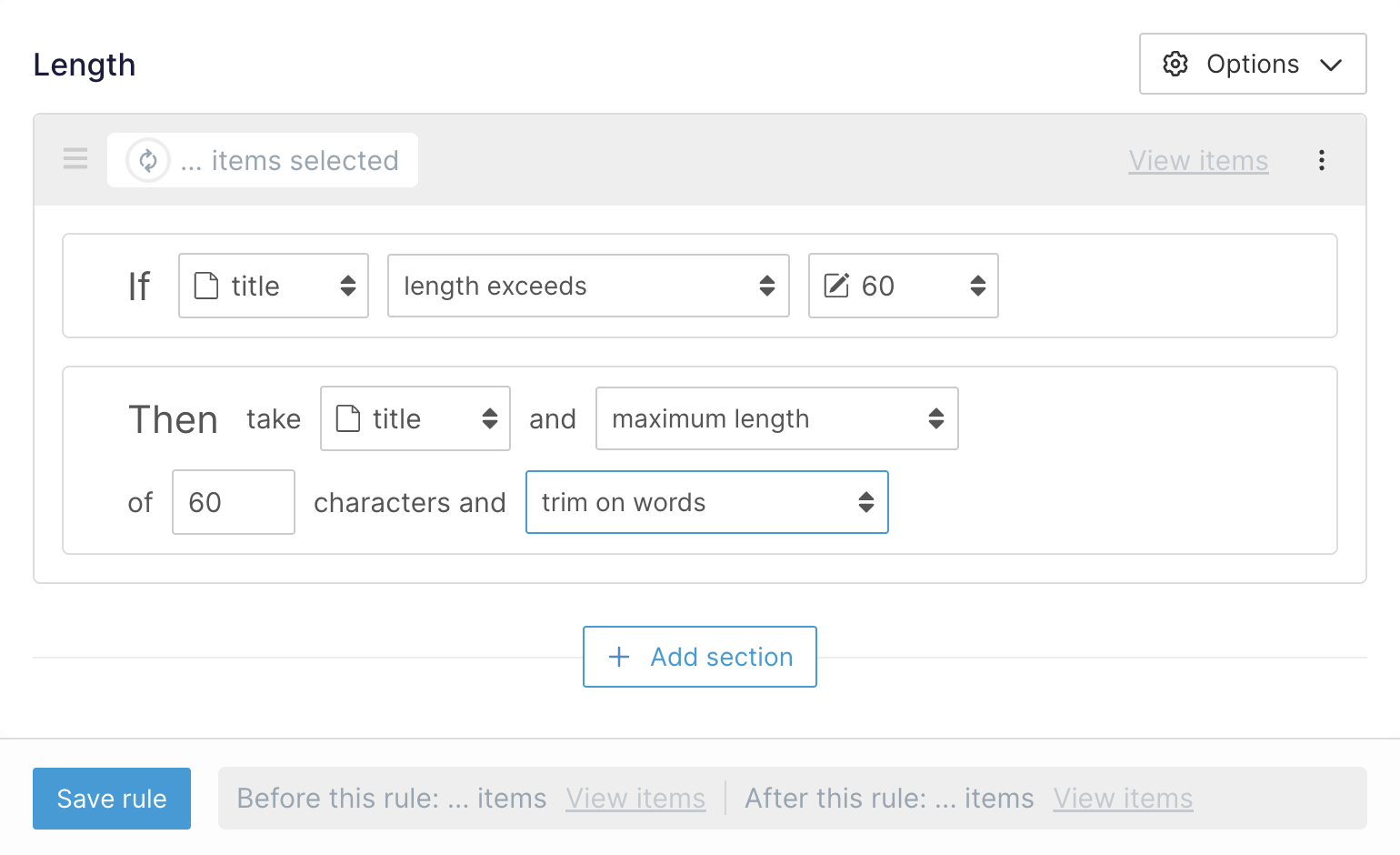This screenshot has height=855, width=1400.
Task: Click the plus icon in Add section
Action: click(x=619, y=657)
